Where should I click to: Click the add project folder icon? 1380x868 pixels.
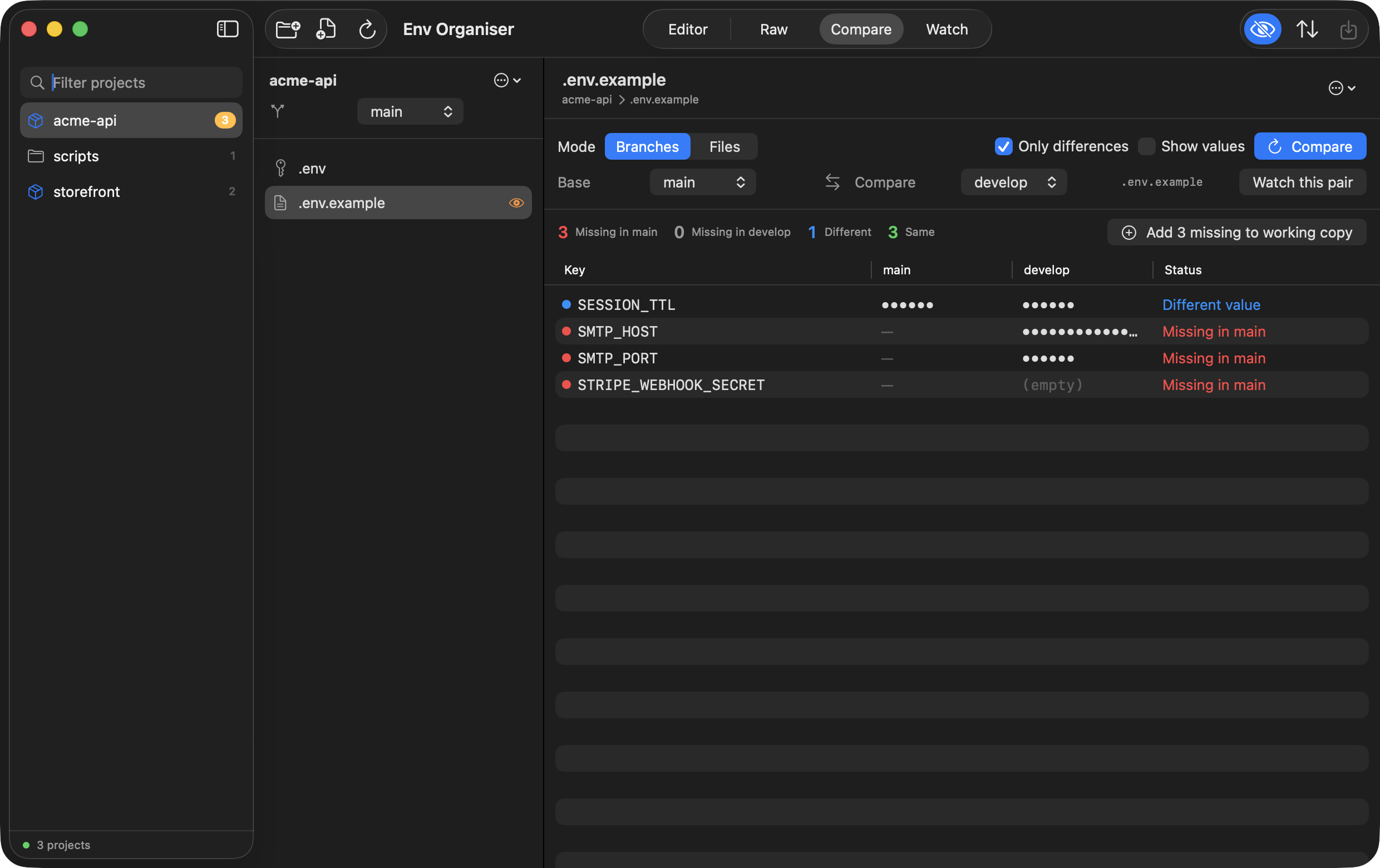click(288, 28)
